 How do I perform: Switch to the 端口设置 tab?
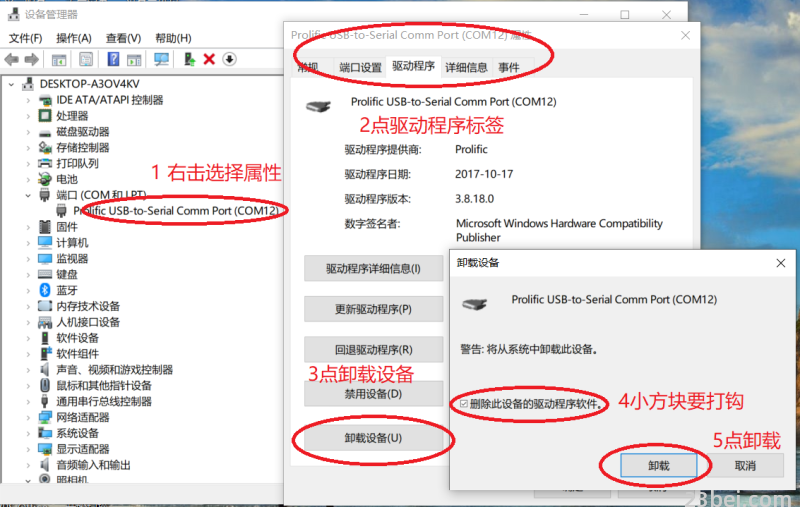(x=360, y=67)
